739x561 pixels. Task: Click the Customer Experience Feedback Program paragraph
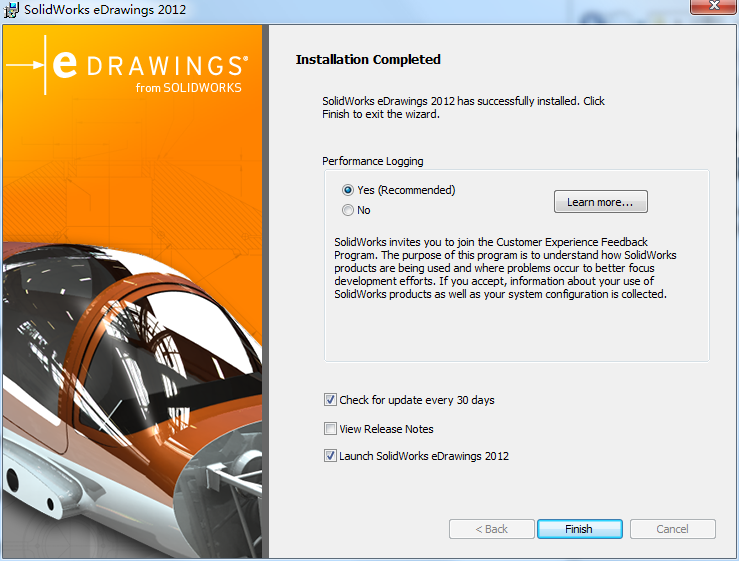click(x=505, y=268)
